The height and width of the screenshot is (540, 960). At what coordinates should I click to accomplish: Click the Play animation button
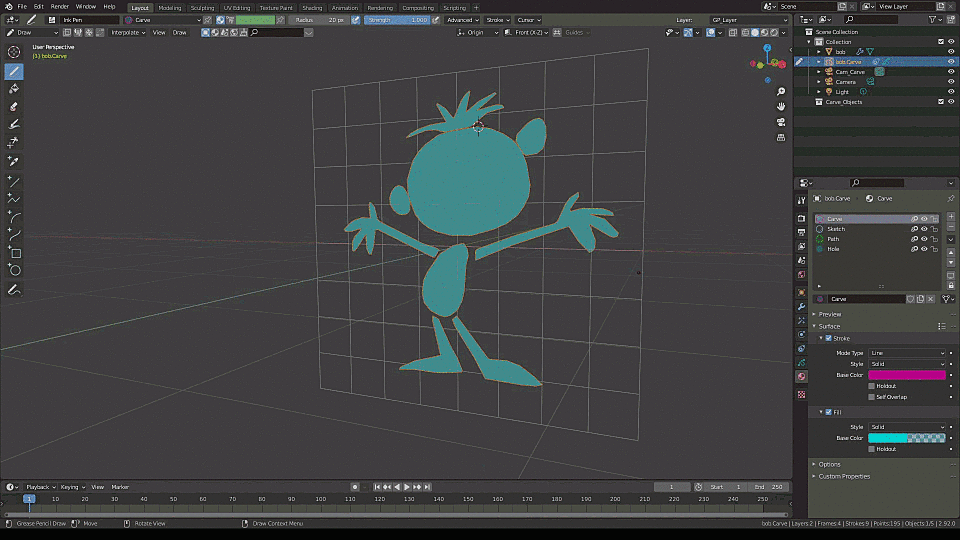pos(407,487)
